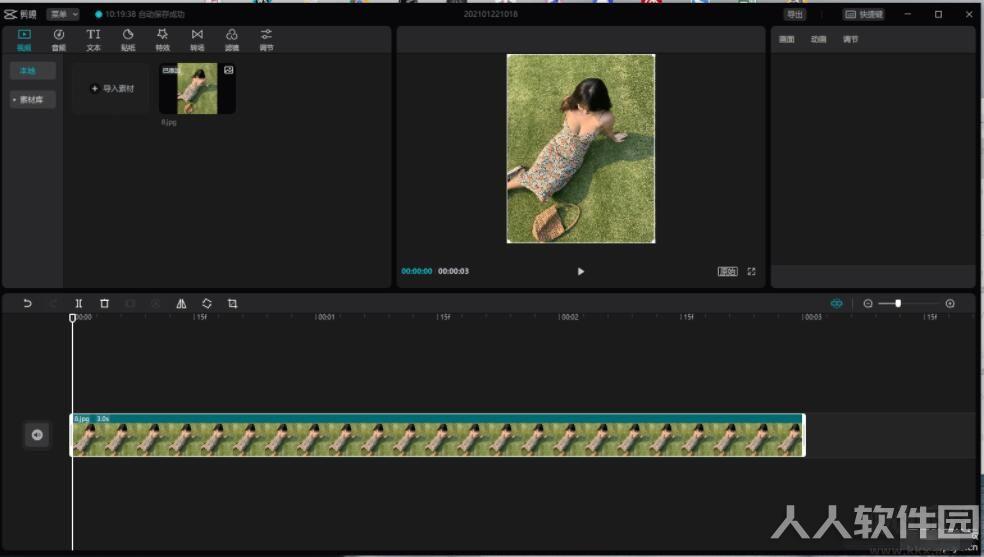Click the undo arrow in timeline toolbar
The height and width of the screenshot is (557, 984).
pos(27,304)
